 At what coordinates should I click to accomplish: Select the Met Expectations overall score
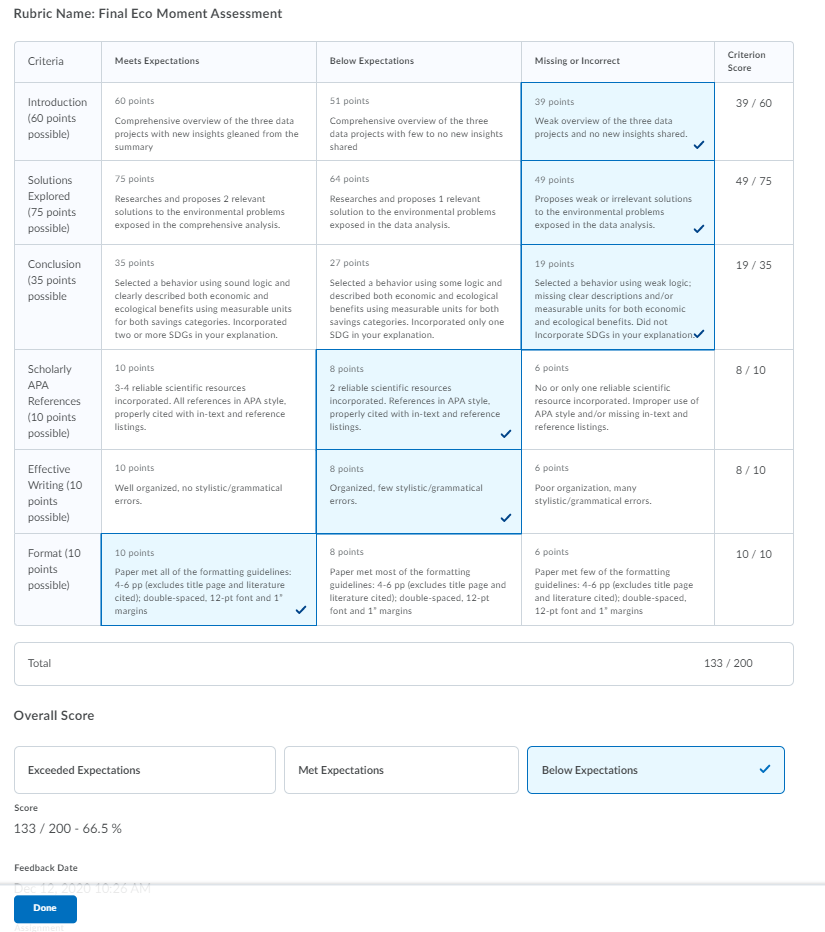(401, 770)
